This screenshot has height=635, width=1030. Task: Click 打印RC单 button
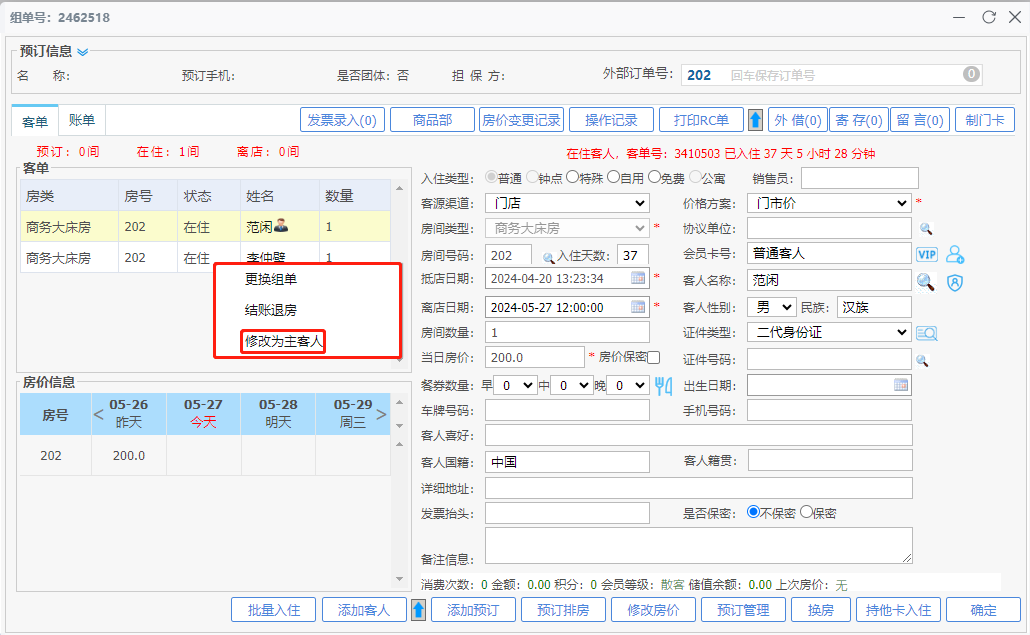[701, 120]
